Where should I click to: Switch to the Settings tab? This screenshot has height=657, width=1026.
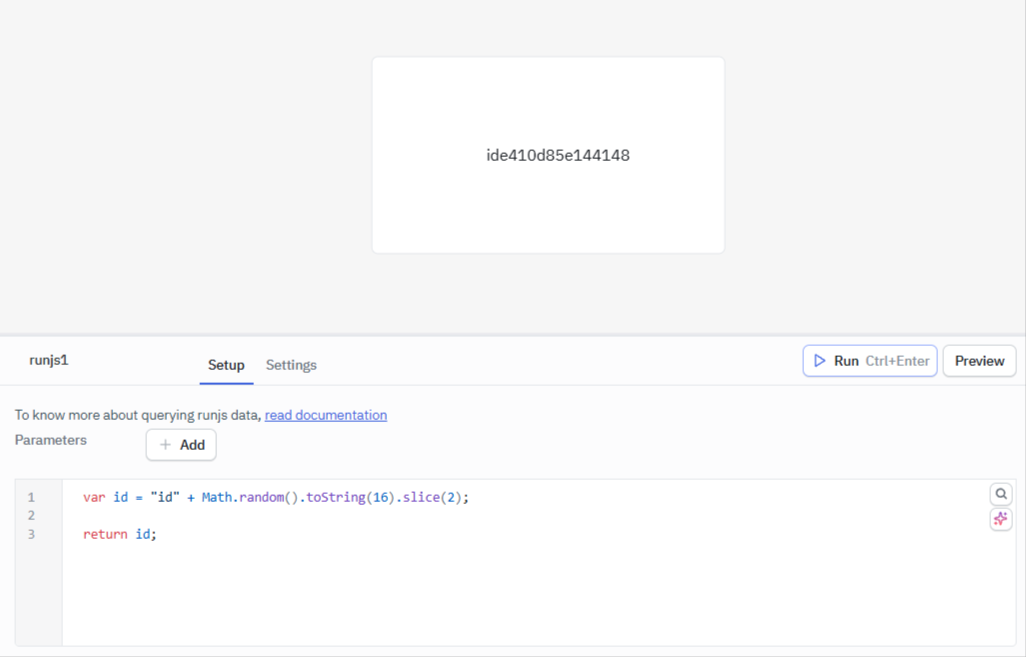tap(290, 365)
